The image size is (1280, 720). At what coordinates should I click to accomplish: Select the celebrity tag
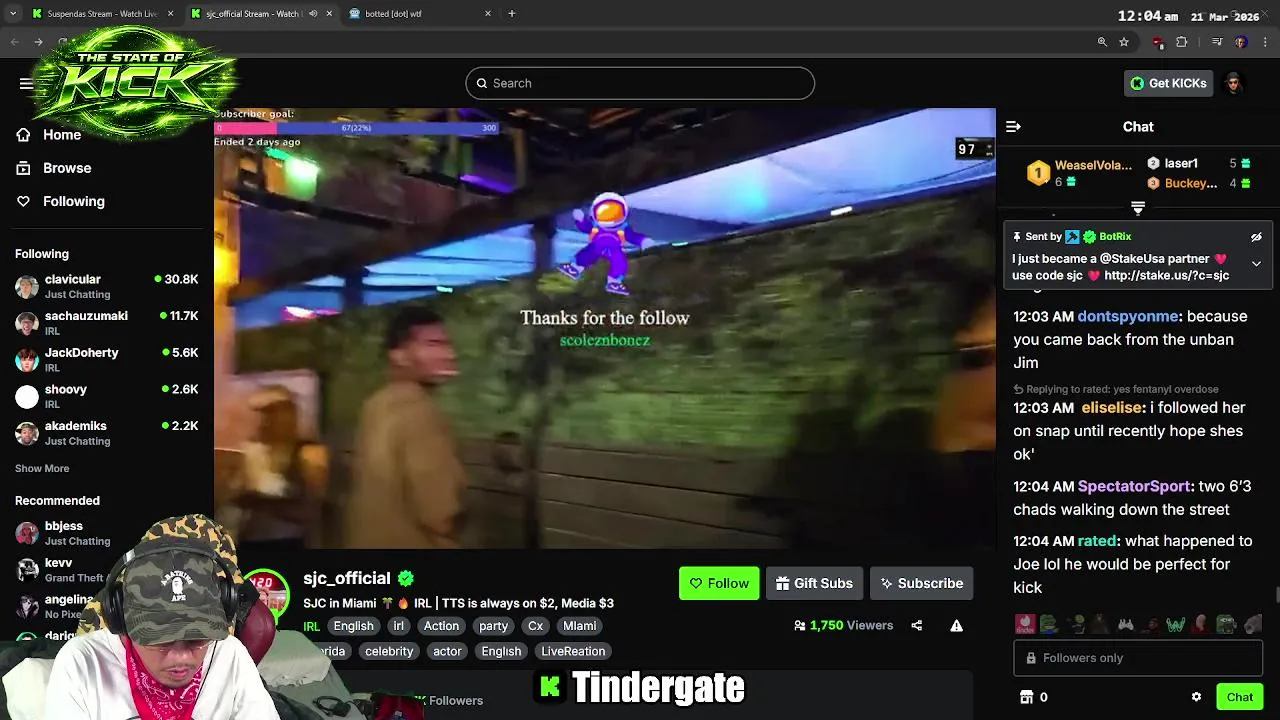[389, 651]
